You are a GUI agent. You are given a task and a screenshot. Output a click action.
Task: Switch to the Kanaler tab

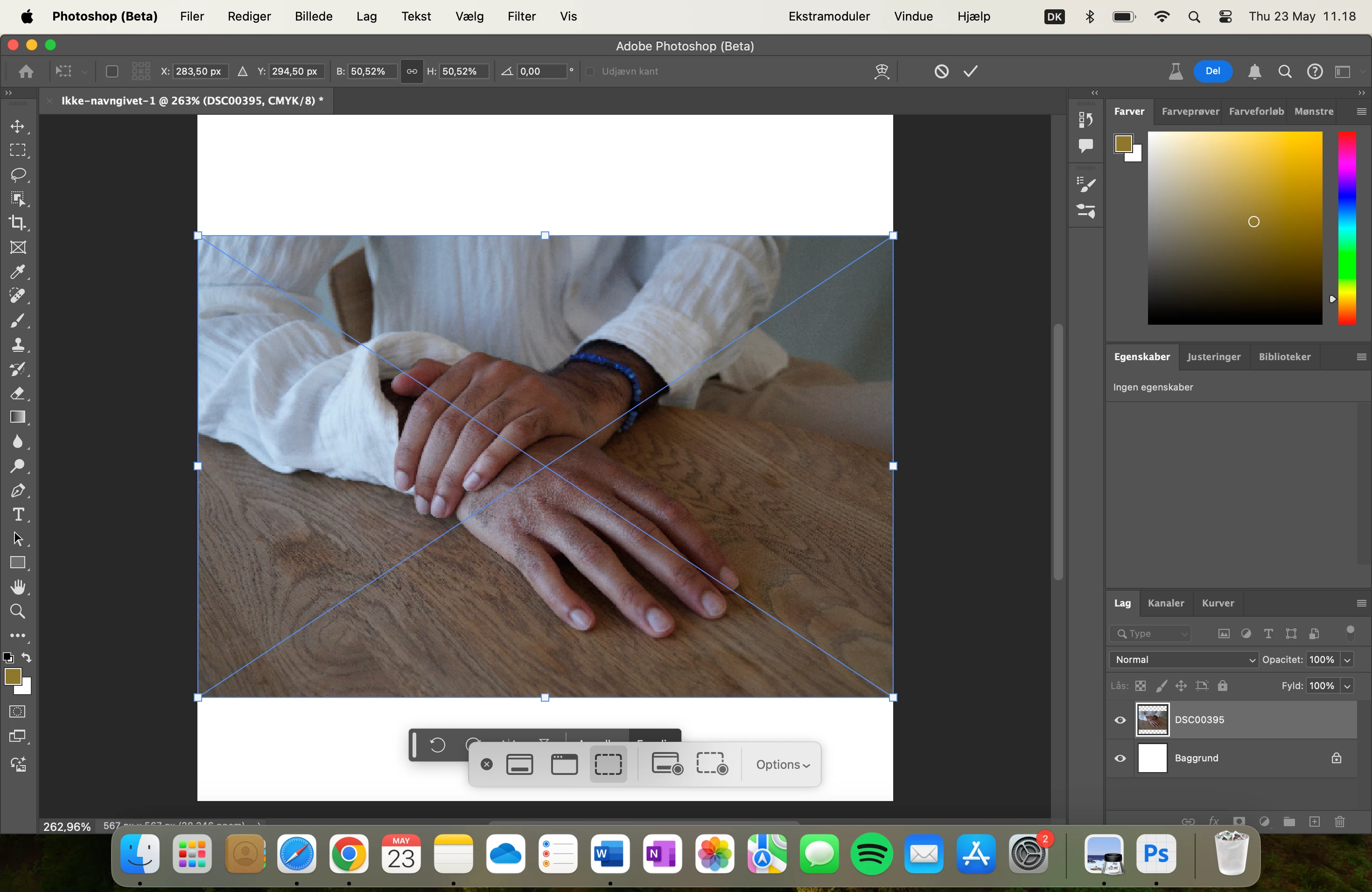1165,603
